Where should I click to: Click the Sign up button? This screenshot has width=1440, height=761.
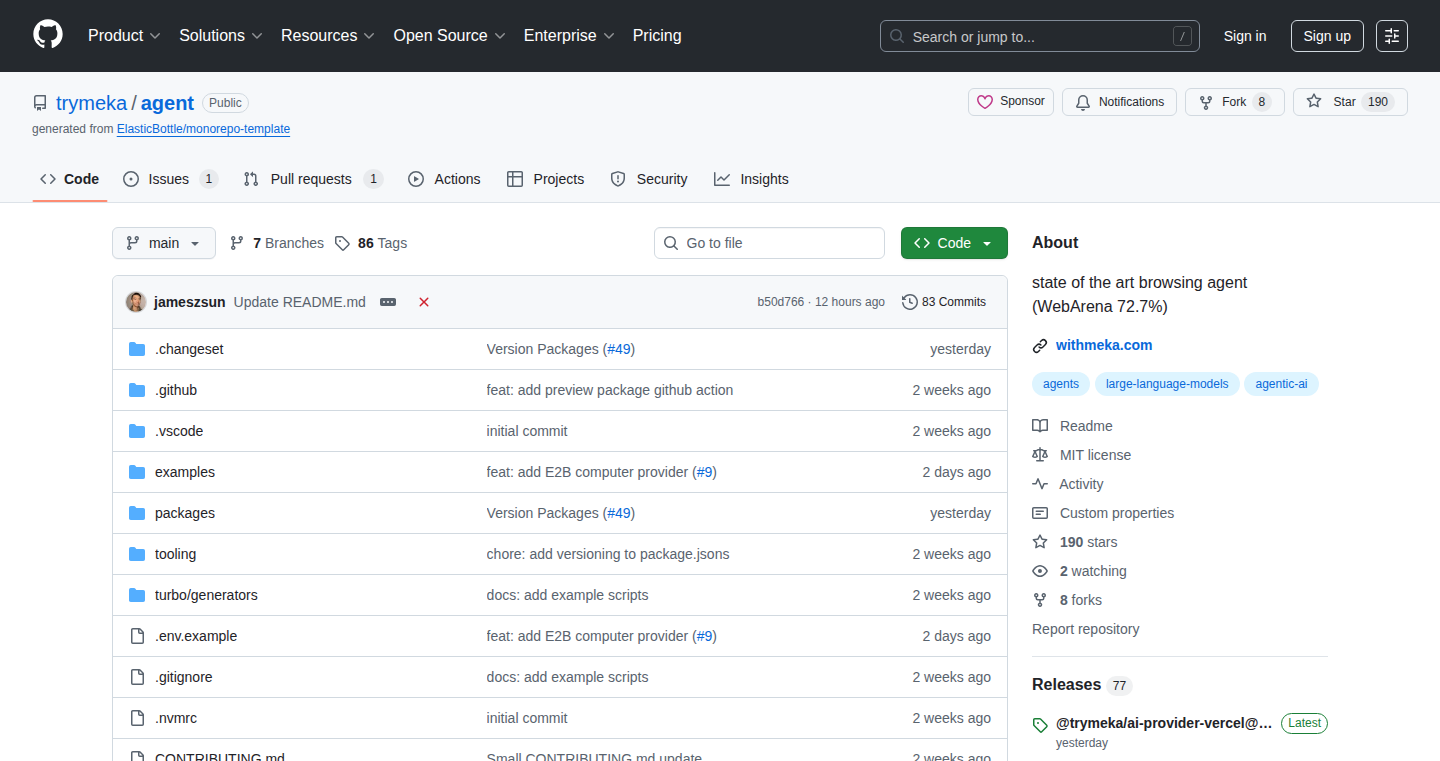point(1327,36)
